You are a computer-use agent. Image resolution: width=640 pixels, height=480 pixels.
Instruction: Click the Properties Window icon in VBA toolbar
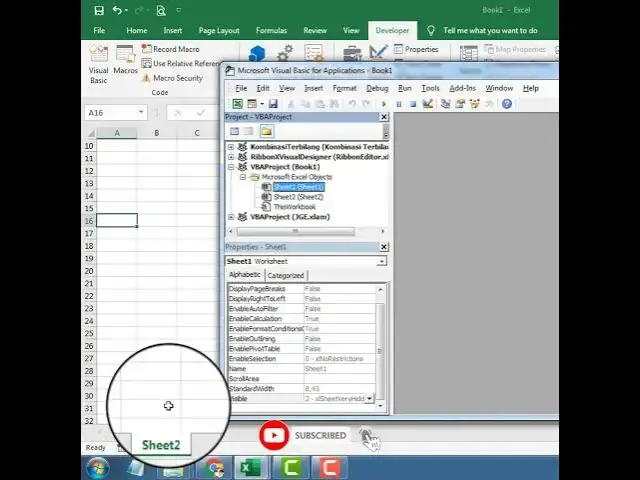tap(460, 104)
